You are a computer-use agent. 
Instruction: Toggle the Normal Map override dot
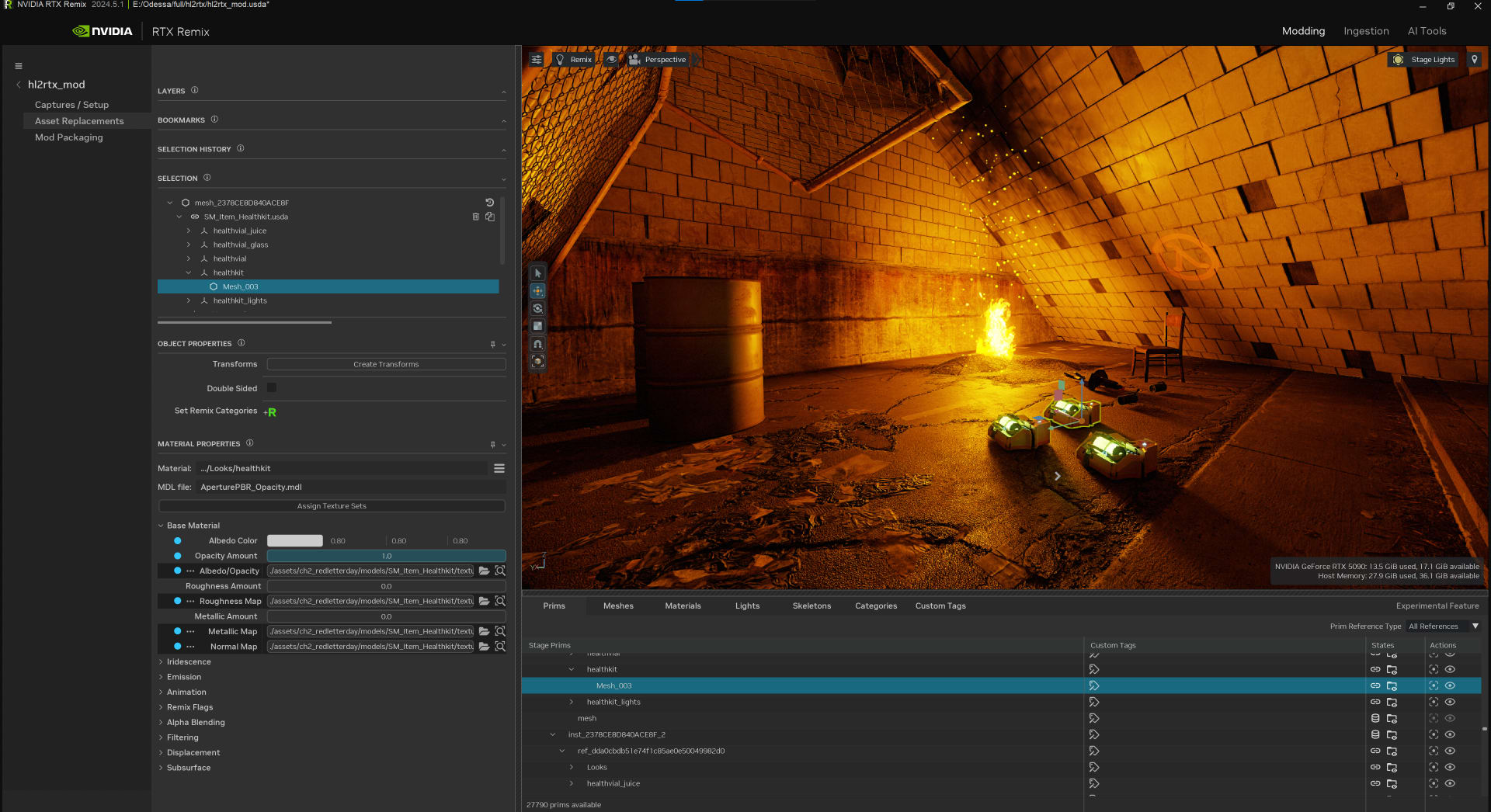(178, 647)
